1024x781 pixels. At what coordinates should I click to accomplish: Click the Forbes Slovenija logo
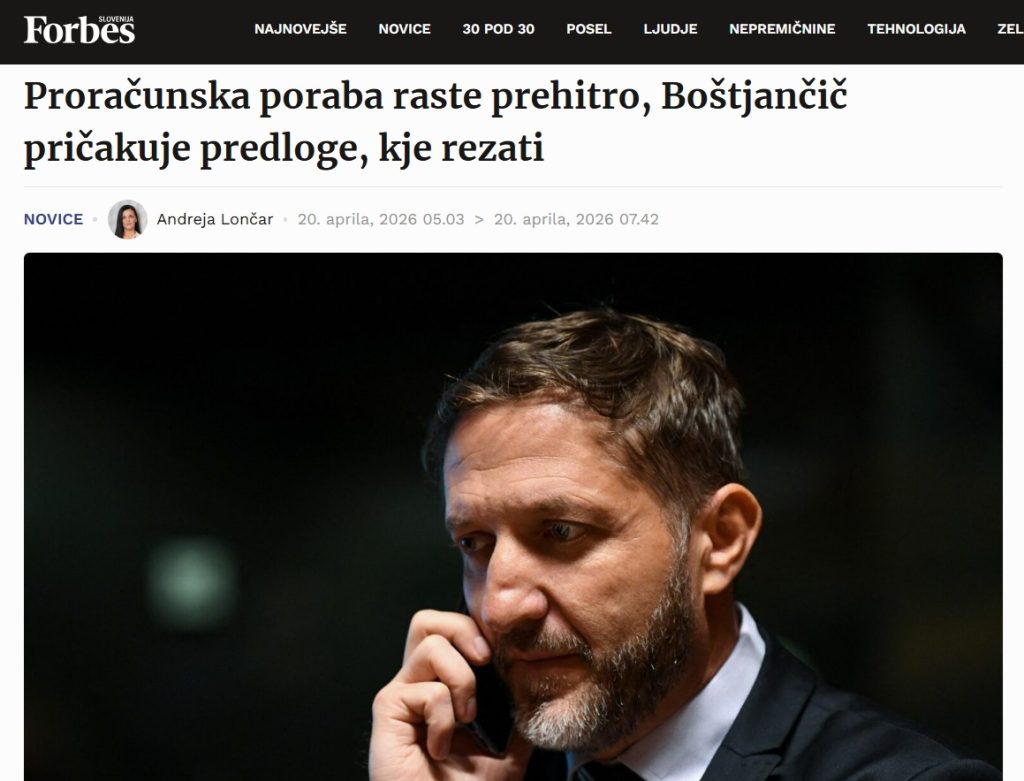pyautogui.click(x=79, y=30)
